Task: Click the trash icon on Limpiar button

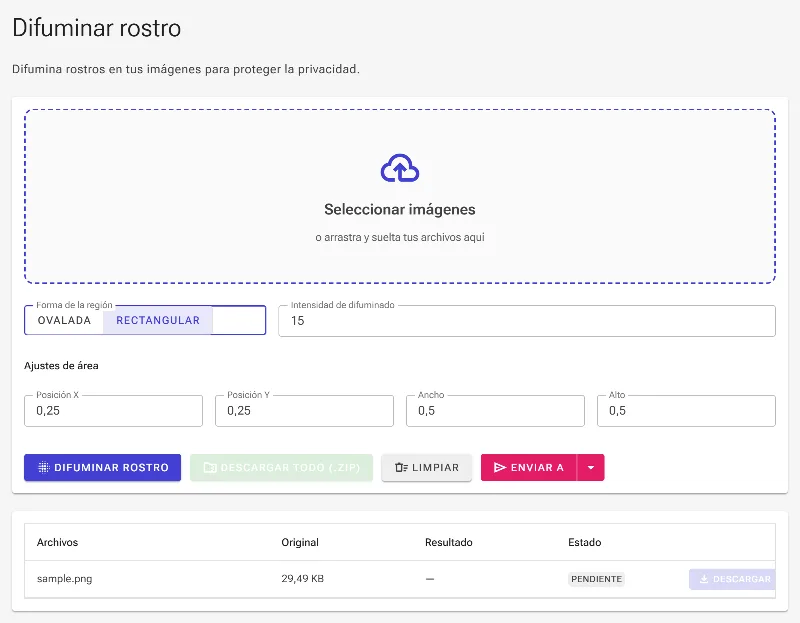Action: pos(402,467)
